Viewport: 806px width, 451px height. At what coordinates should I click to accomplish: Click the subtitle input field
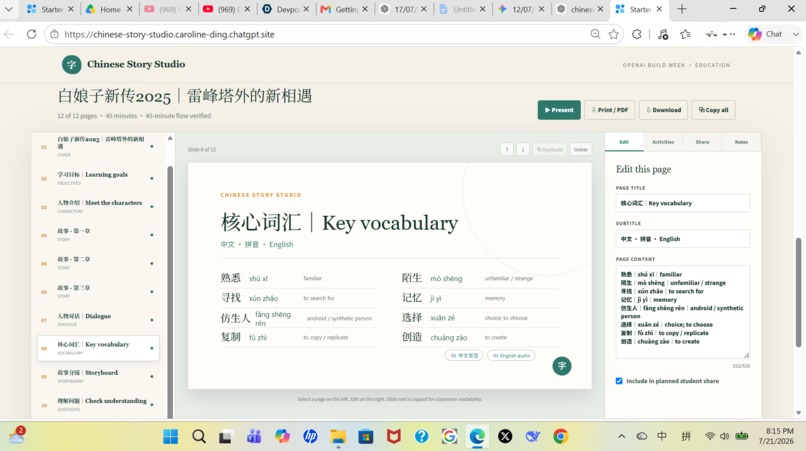tap(683, 239)
